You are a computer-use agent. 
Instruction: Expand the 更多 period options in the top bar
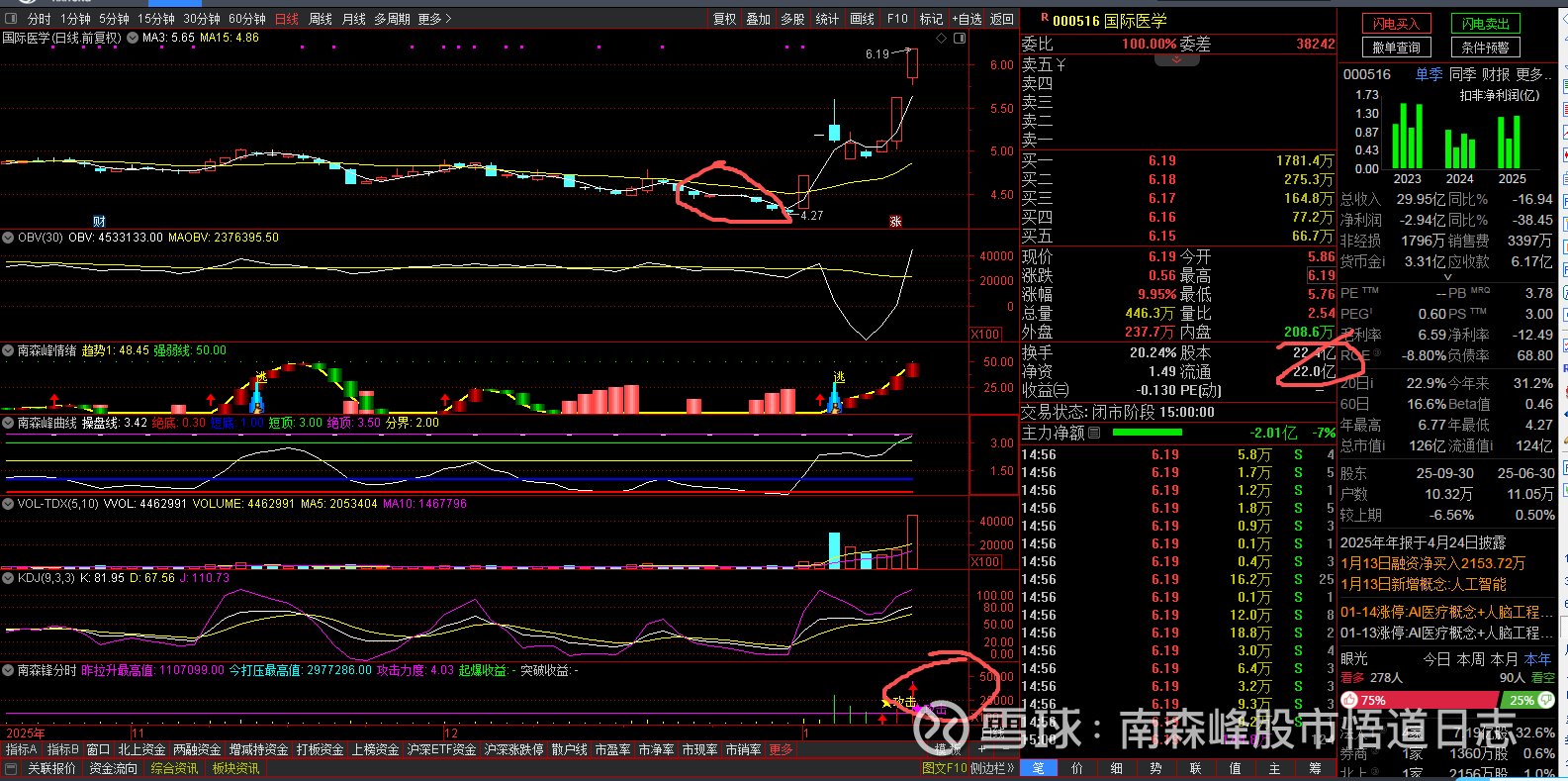434,19
